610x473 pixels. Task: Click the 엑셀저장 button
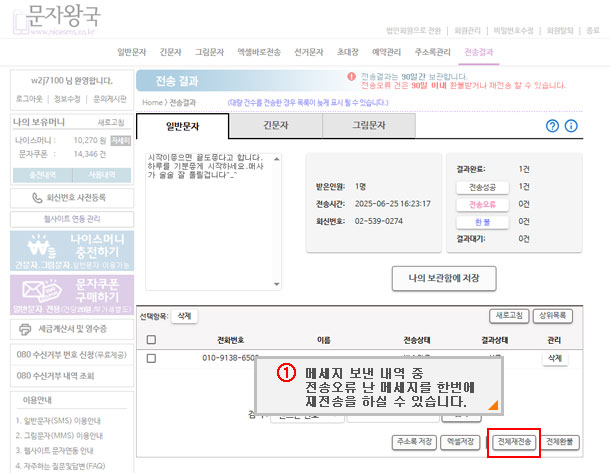pos(461,441)
